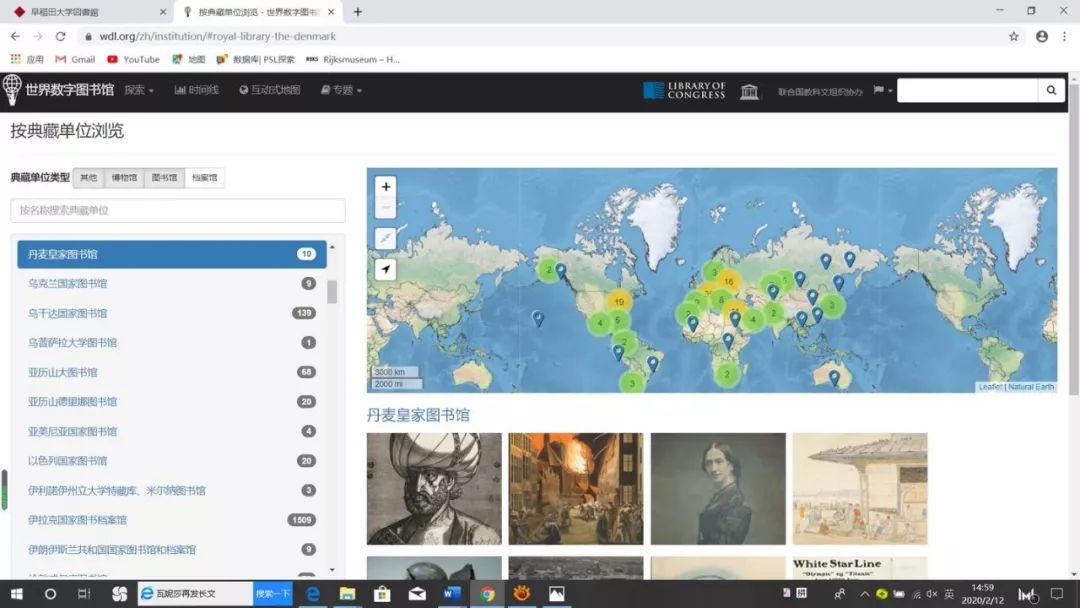Bookmark this page with star icon
The image size is (1080, 608).
pos(1014,36)
